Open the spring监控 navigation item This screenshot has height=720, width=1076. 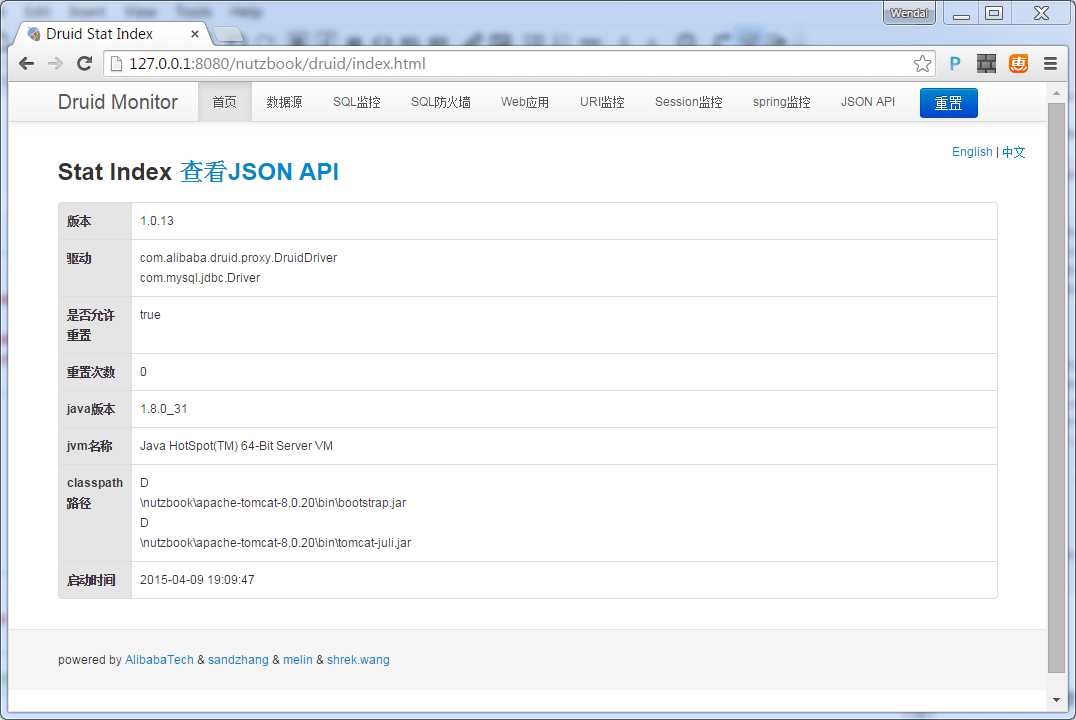point(782,102)
